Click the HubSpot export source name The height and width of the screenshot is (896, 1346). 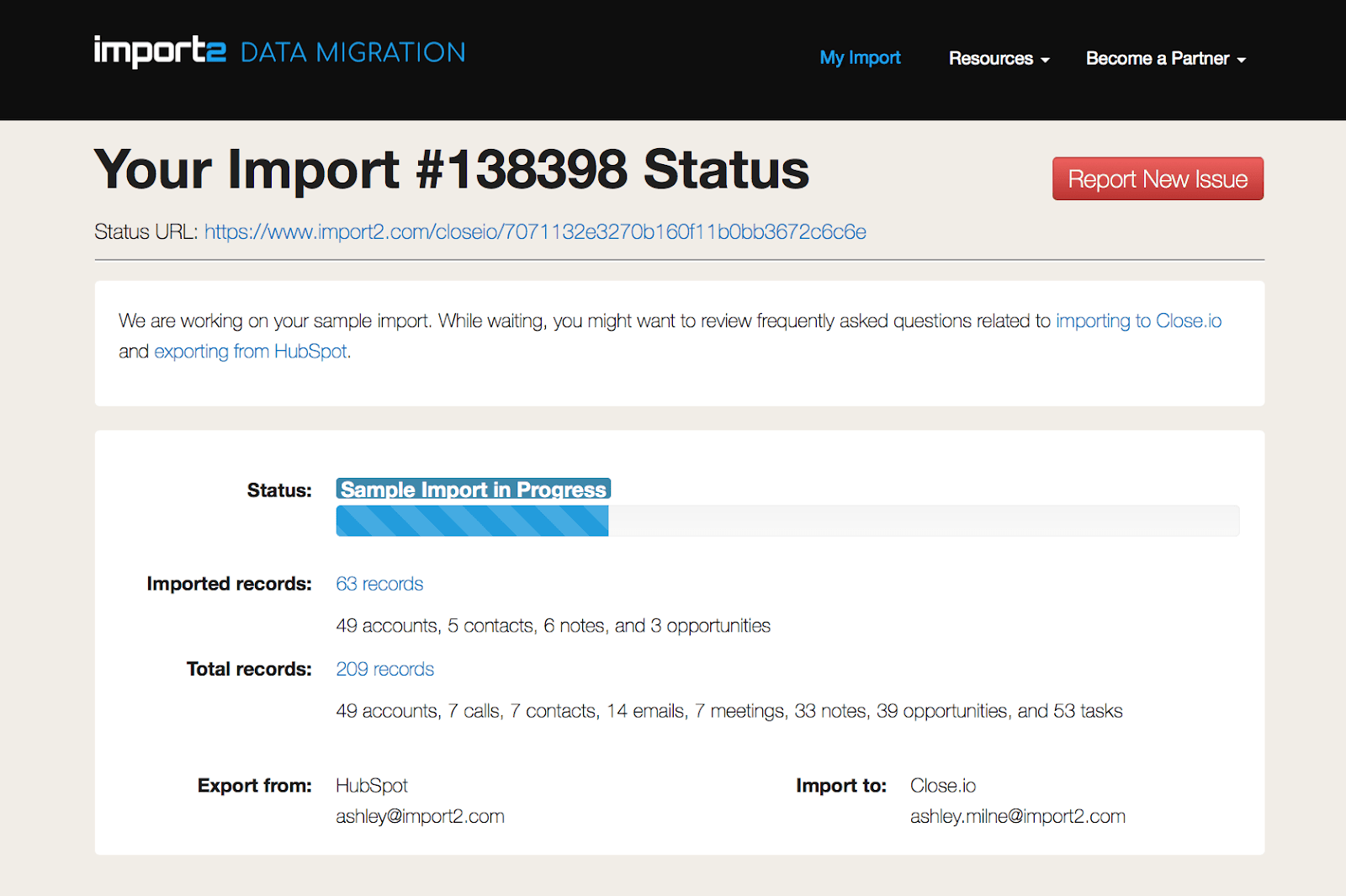(372, 786)
